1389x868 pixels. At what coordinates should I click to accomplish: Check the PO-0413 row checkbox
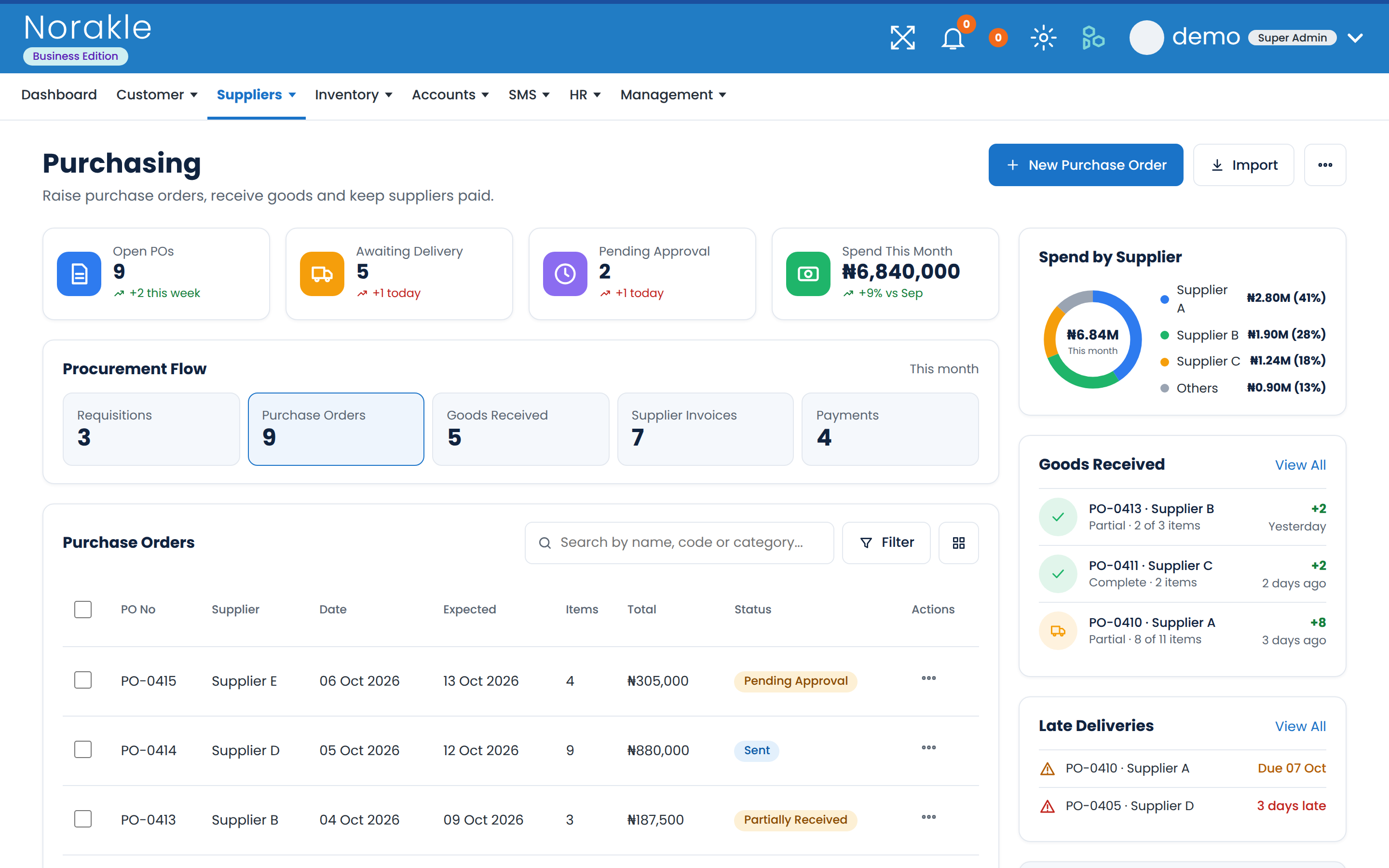coord(82,819)
